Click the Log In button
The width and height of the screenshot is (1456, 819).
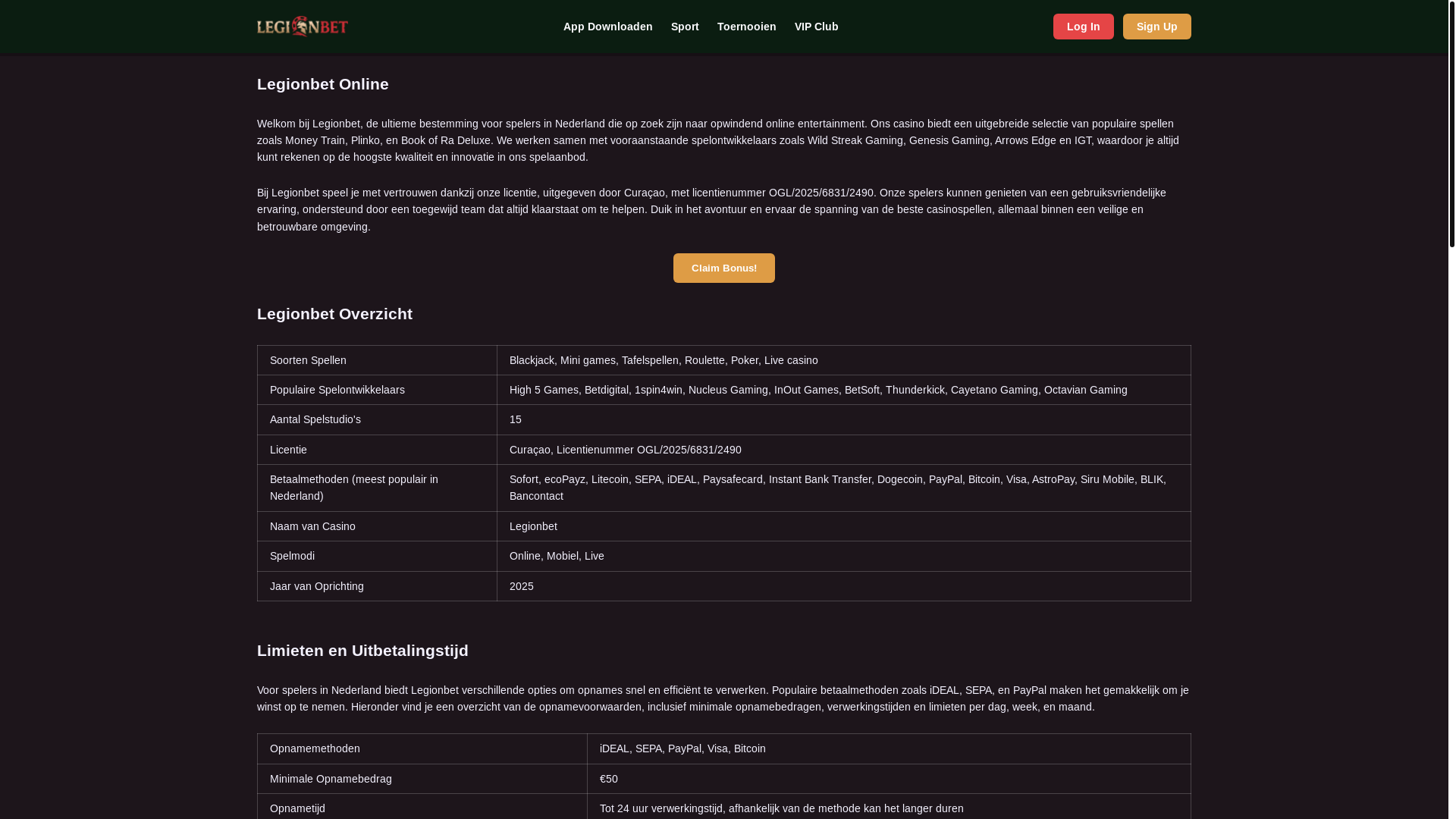[x=1083, y=27]
